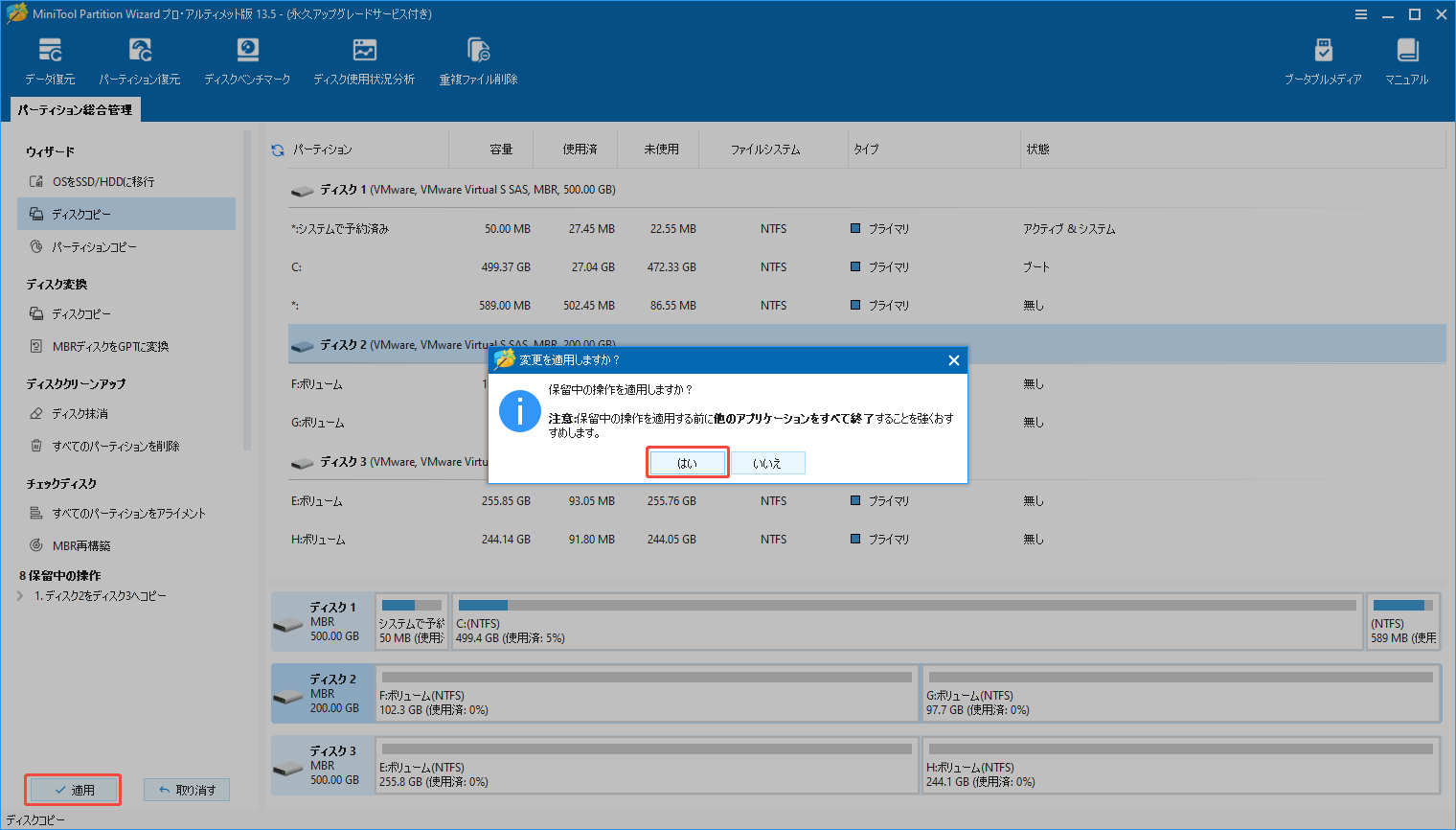Confirm with the はい button in dialog
This screenshot has width=1456, height=830.
(688, 462)
